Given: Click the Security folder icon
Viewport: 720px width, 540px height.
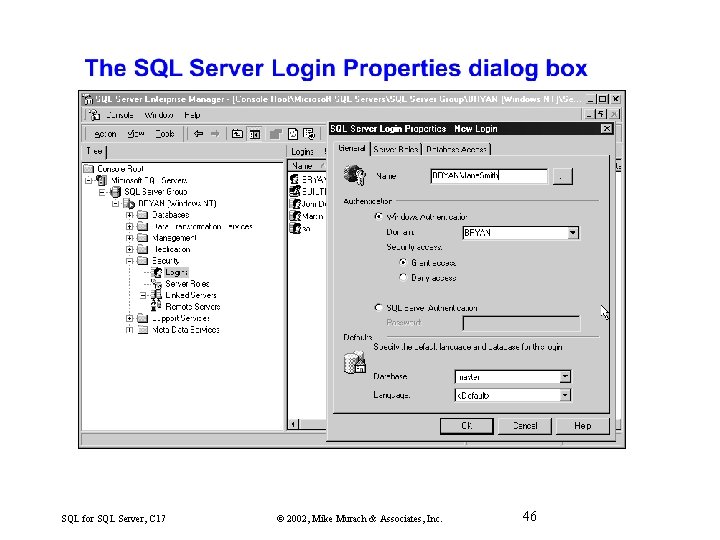Looking at the screenshot, I should [x=143, y=261].
